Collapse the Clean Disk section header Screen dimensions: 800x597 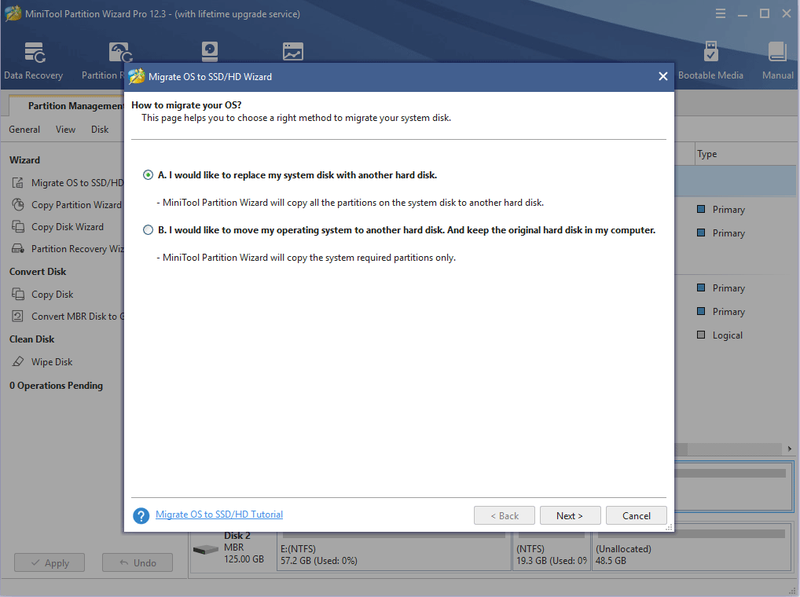[32, 339]
